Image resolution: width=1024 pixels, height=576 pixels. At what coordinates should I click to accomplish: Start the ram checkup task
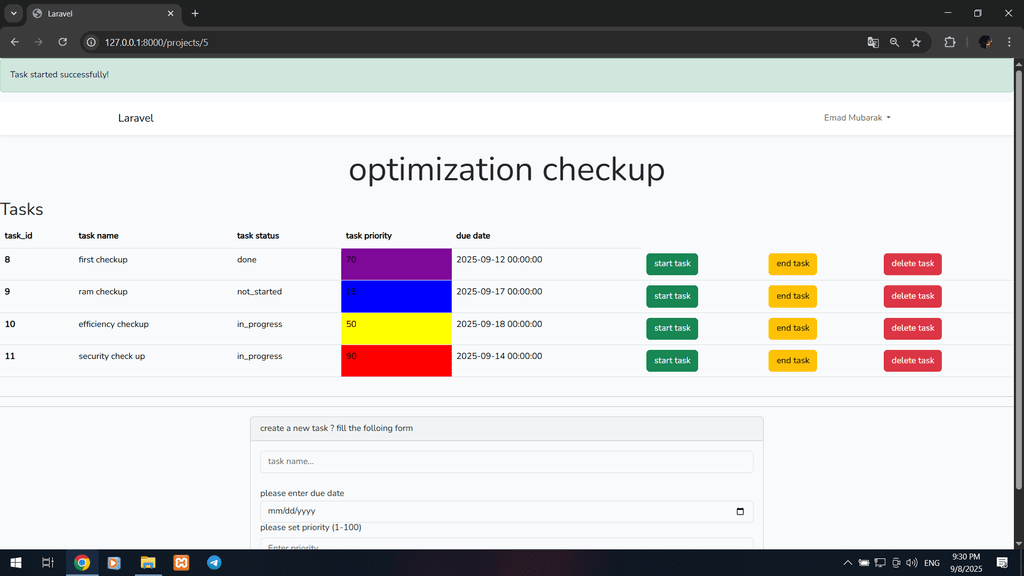672,296
